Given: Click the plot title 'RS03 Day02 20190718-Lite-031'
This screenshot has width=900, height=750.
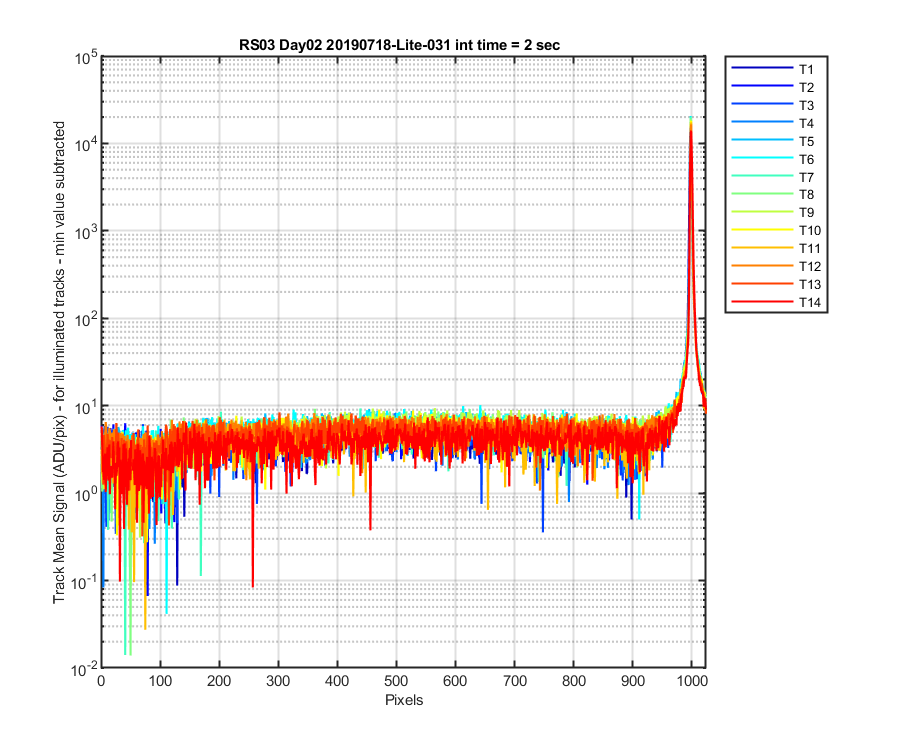Looking at the screenshot, I should tap(399, 45).
